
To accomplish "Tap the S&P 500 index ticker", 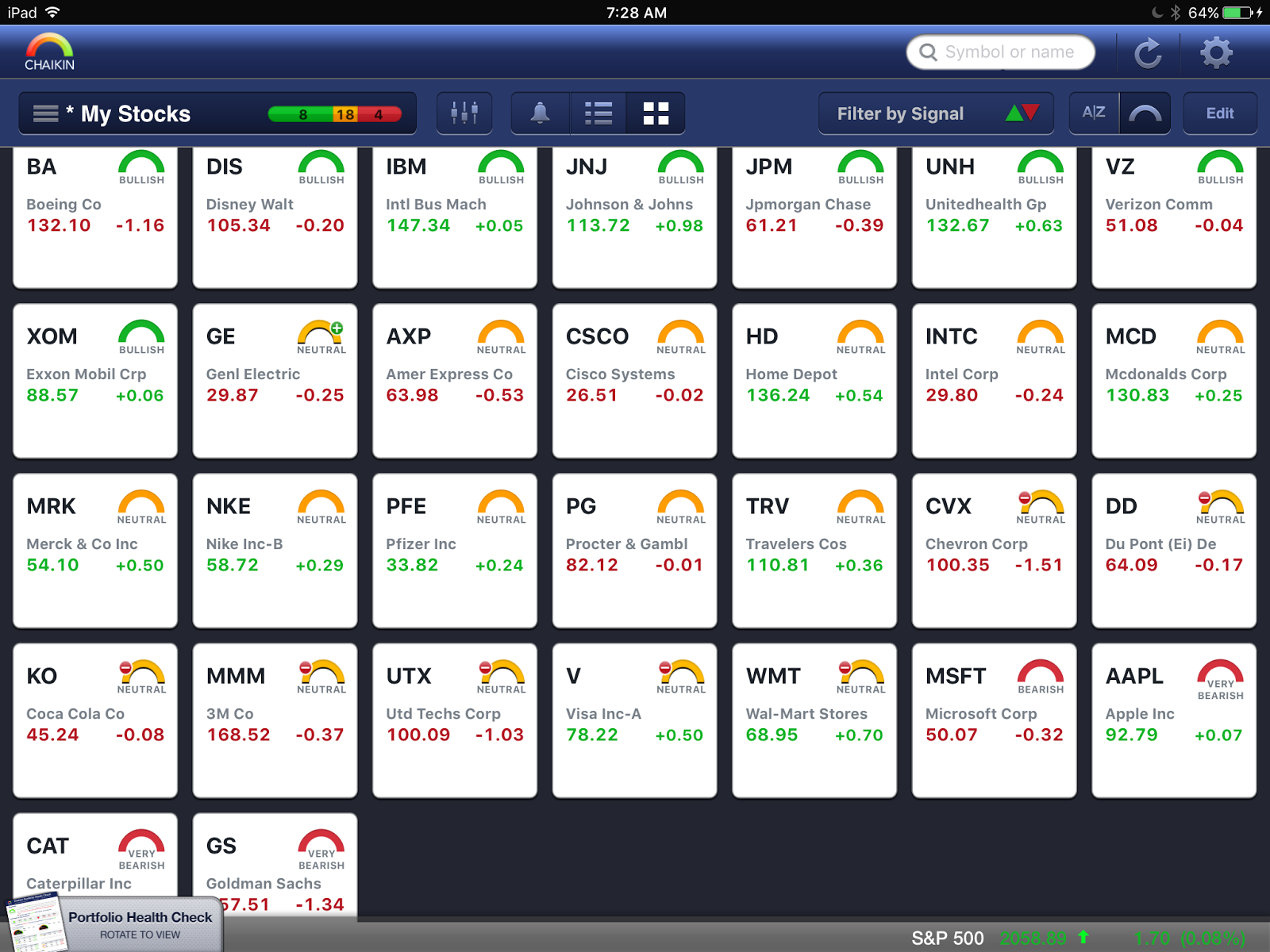I will 1078,939.
